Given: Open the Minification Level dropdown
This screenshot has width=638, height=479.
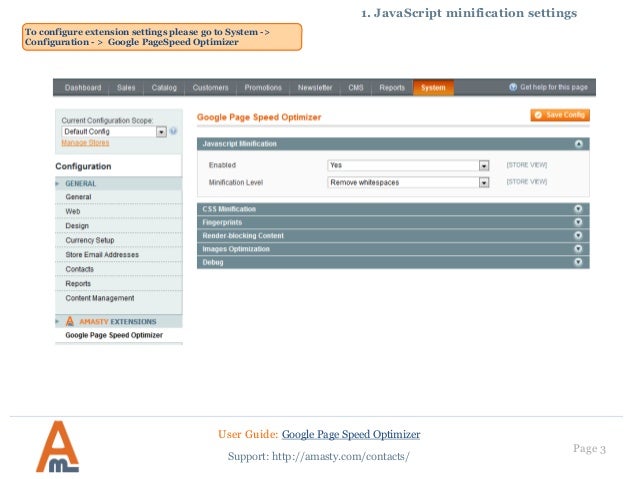Looking at the screenshot, I should pyautogui.click(x=408, y=182).
